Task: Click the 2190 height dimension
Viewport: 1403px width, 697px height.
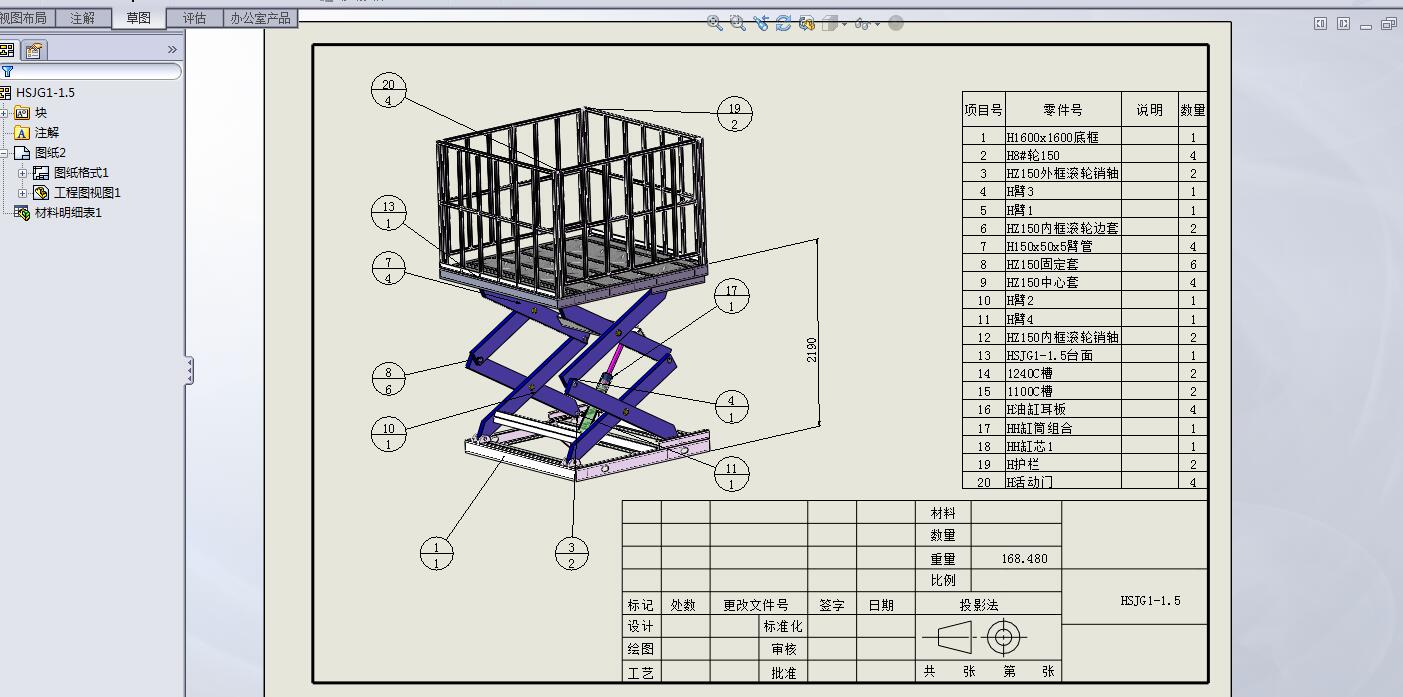Action: (x=812, y=350)
